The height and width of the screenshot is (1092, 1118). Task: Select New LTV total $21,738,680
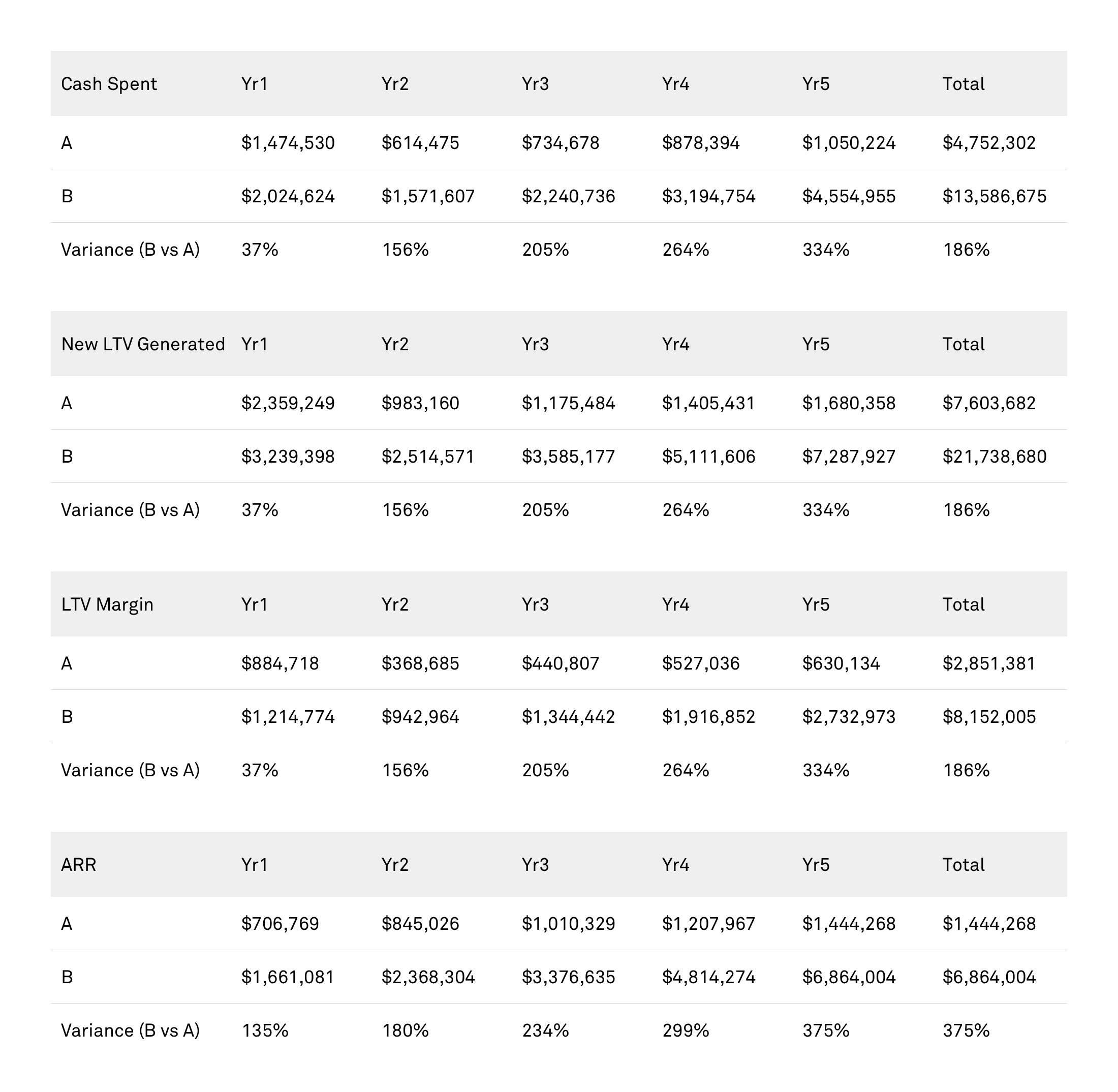994,457
